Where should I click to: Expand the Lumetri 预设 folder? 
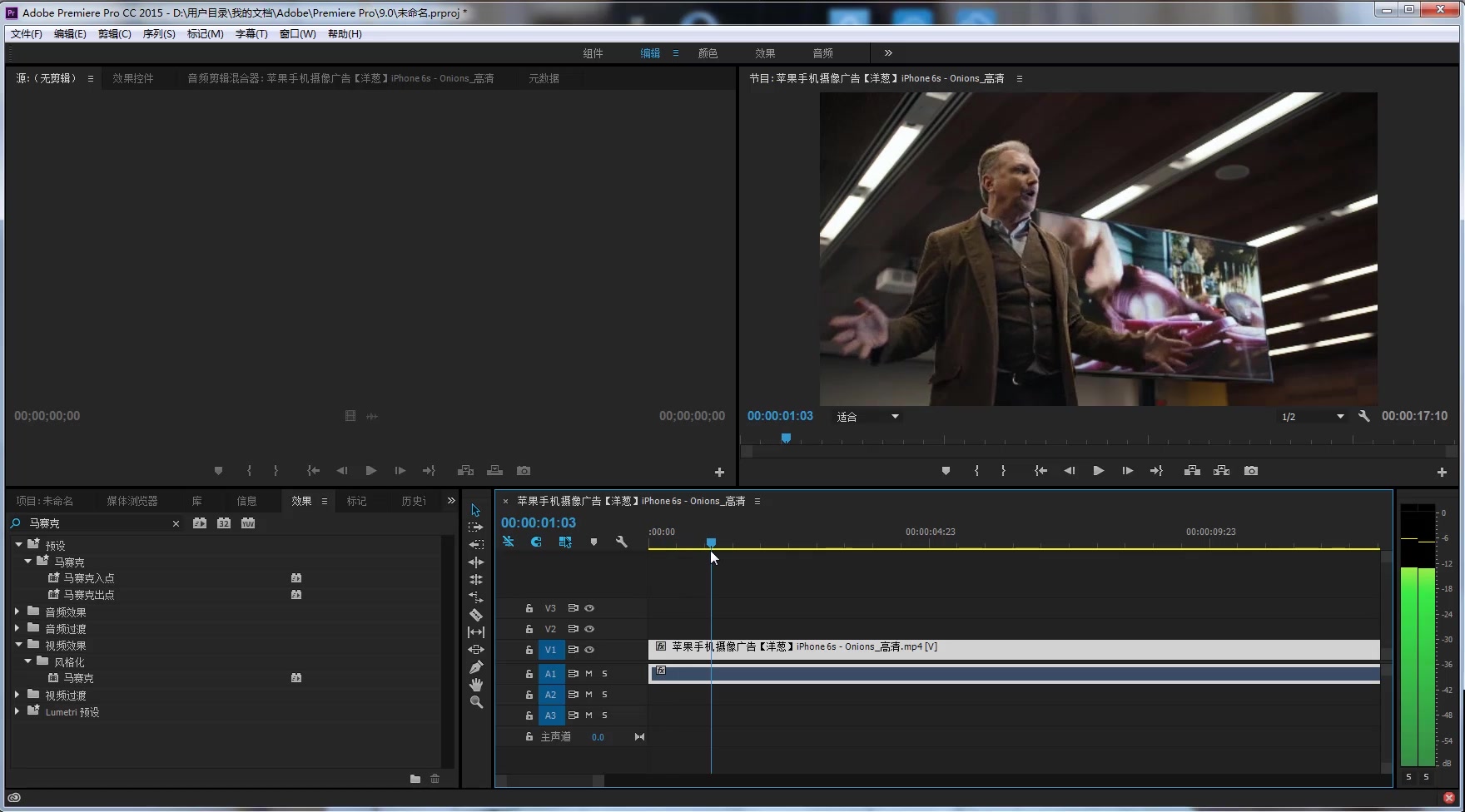(x=17, y=711)
